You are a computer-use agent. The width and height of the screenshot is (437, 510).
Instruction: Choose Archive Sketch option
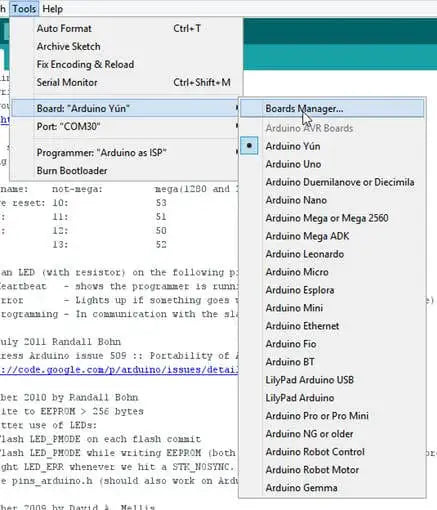125,47
